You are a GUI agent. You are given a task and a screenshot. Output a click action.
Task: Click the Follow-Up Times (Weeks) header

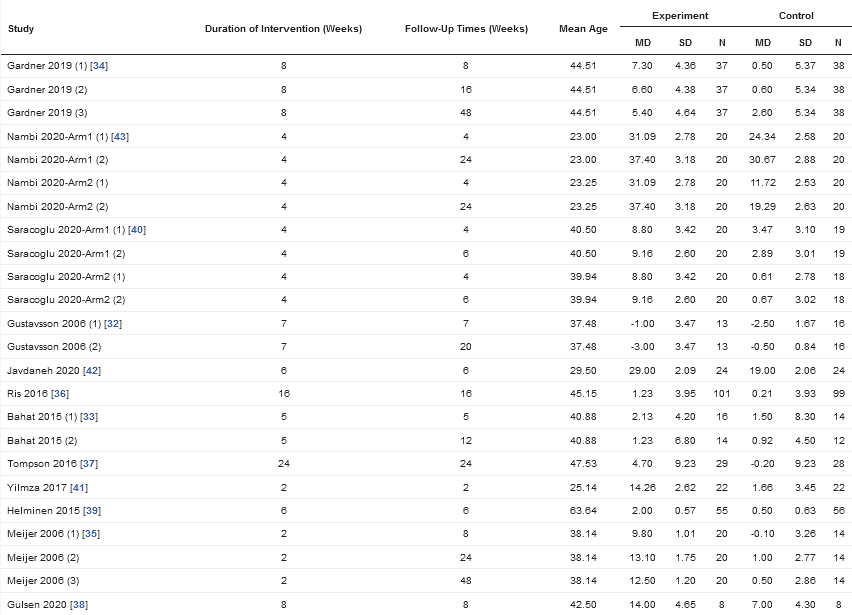point(466,29)
